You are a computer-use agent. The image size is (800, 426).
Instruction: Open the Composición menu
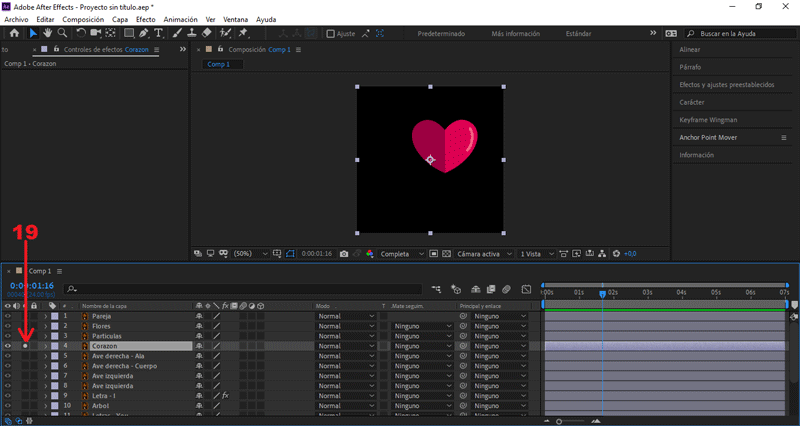click(x=82, y=19)
